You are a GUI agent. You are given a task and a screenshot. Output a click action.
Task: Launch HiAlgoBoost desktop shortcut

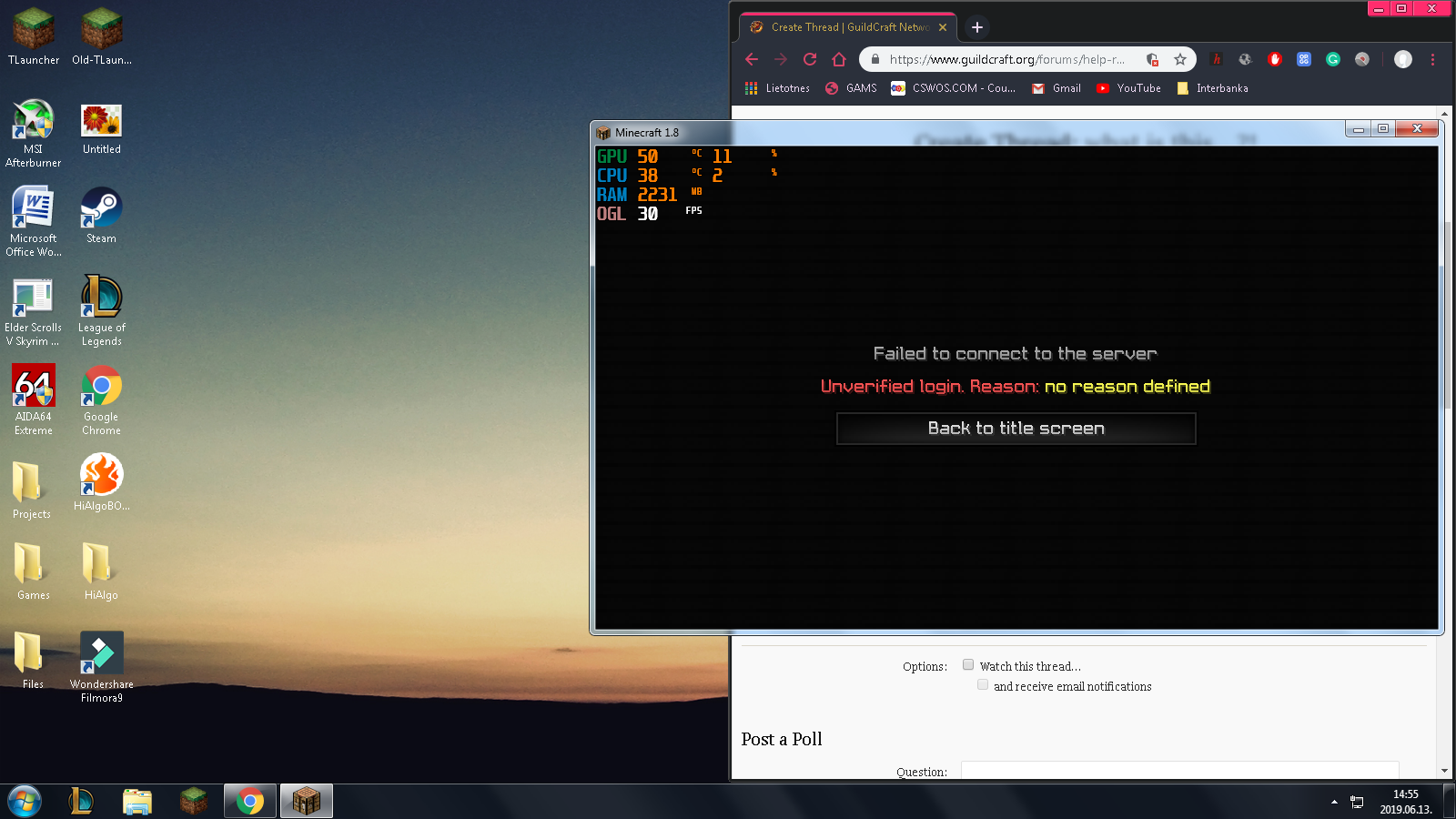click(102, 482)
